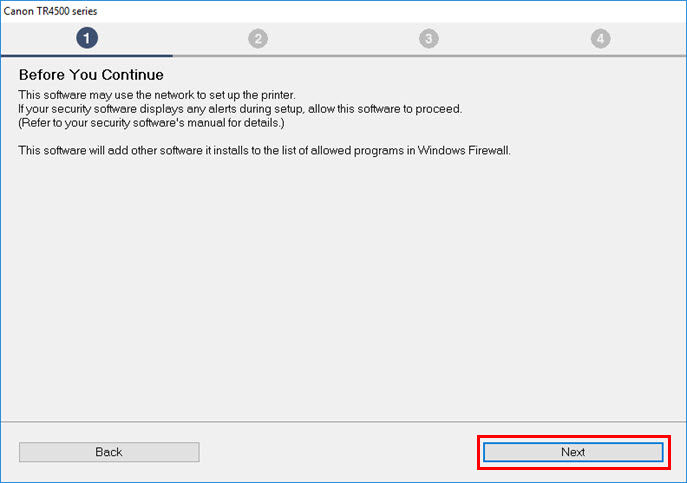687x483 pixels.
Task: Click the "Canon TR4500 series" window title
Action: tap(51, 10)
